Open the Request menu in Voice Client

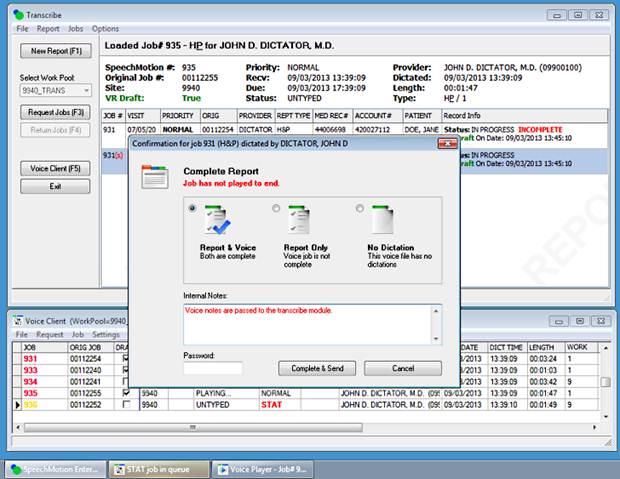click(50, 334)
